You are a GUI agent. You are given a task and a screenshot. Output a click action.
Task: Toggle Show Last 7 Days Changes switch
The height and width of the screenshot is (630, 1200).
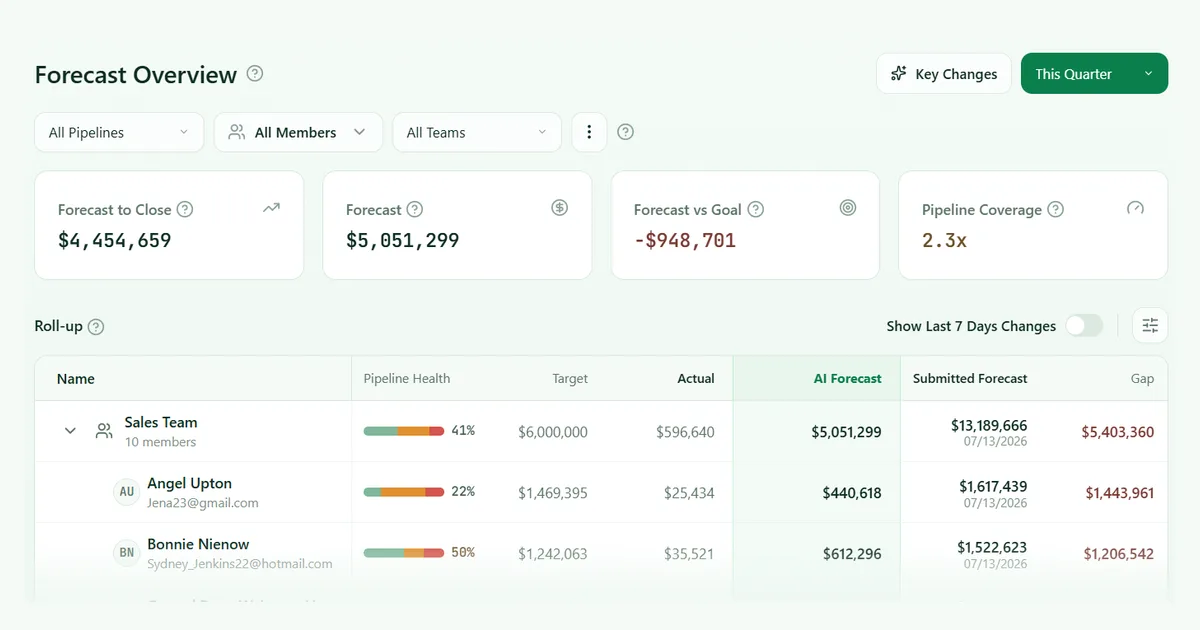[x=1084, y=326]
